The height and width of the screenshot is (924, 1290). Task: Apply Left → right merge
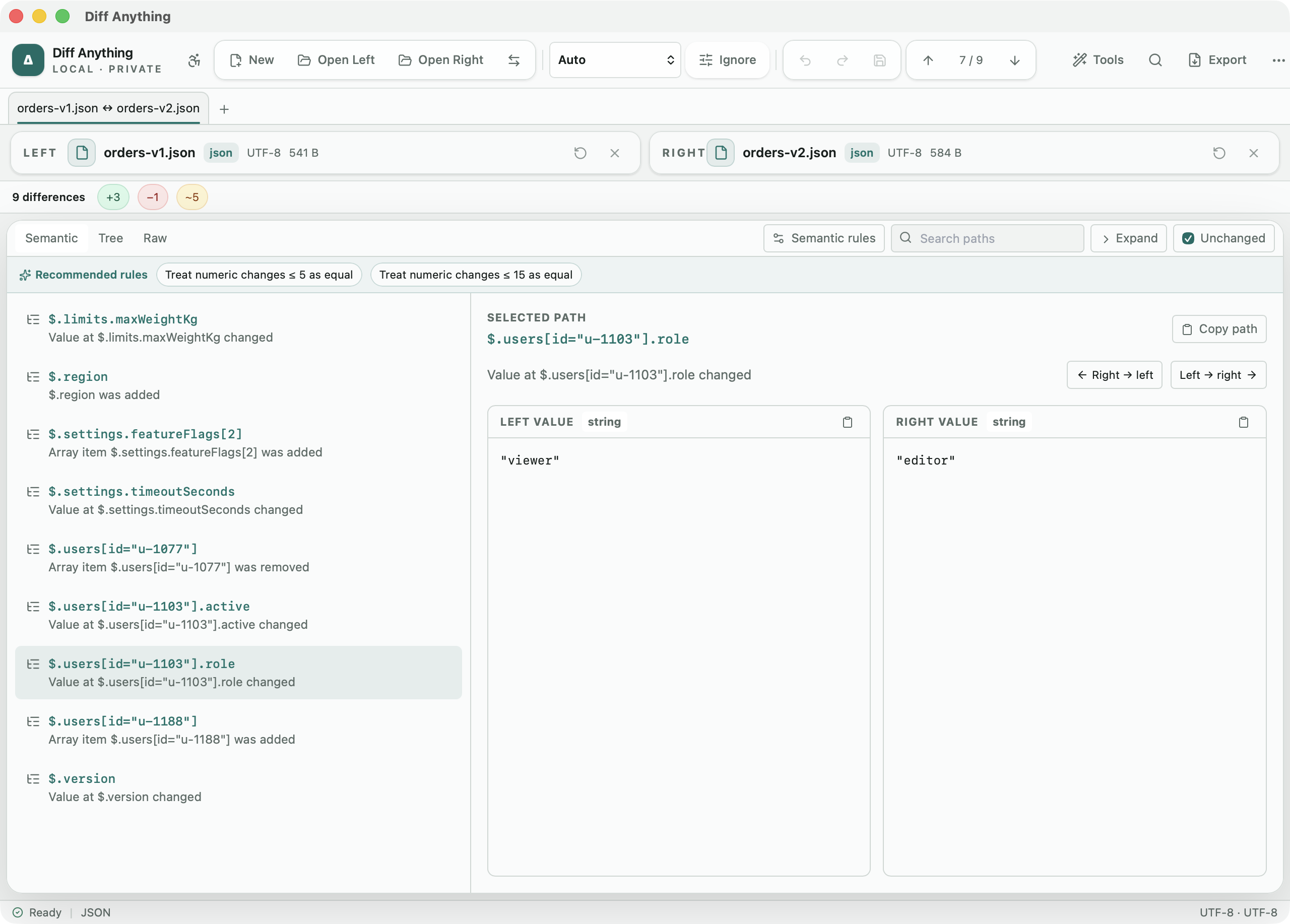(x=1218, y=375)
